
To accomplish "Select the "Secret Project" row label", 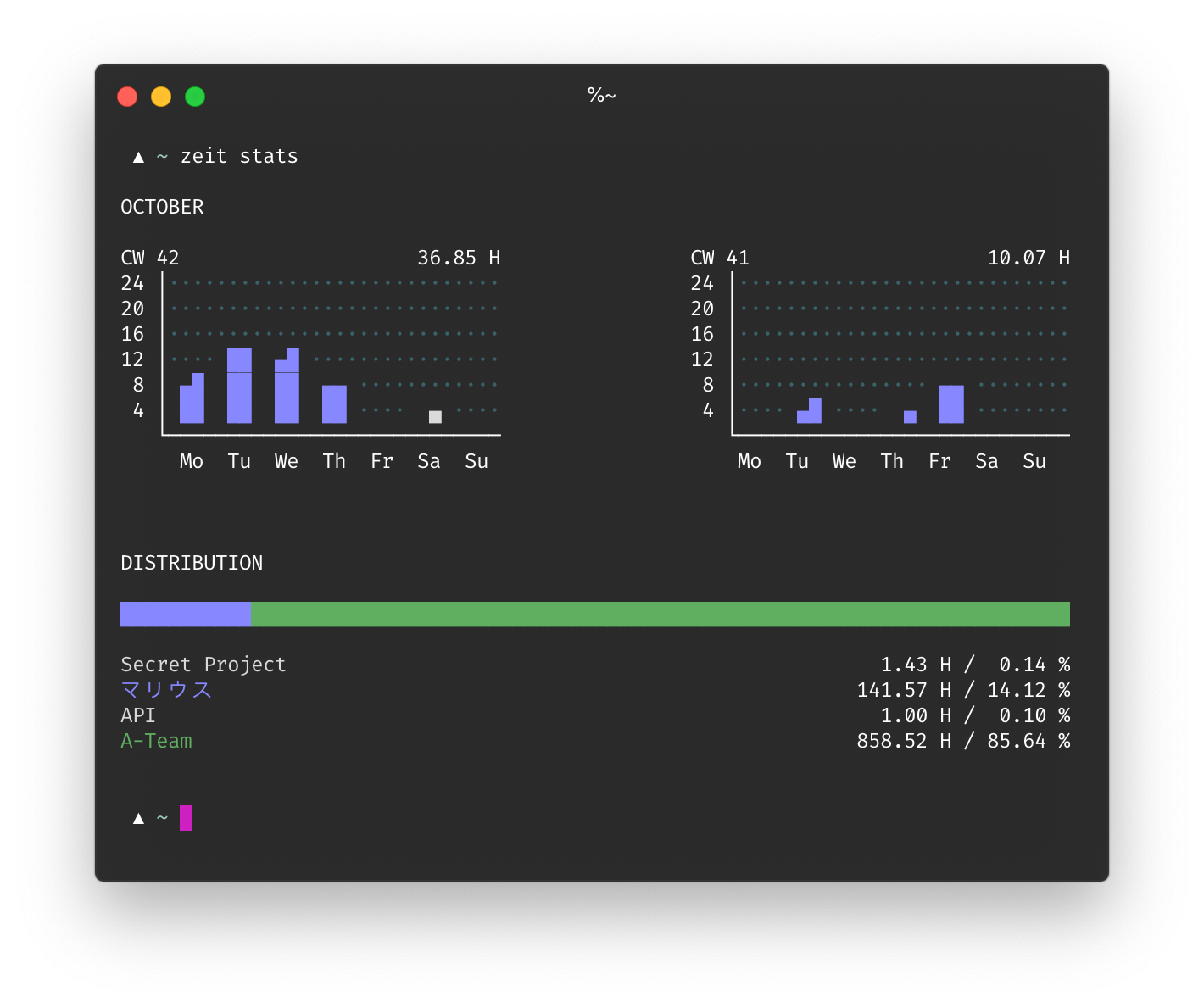I will (x=203, y=665).
